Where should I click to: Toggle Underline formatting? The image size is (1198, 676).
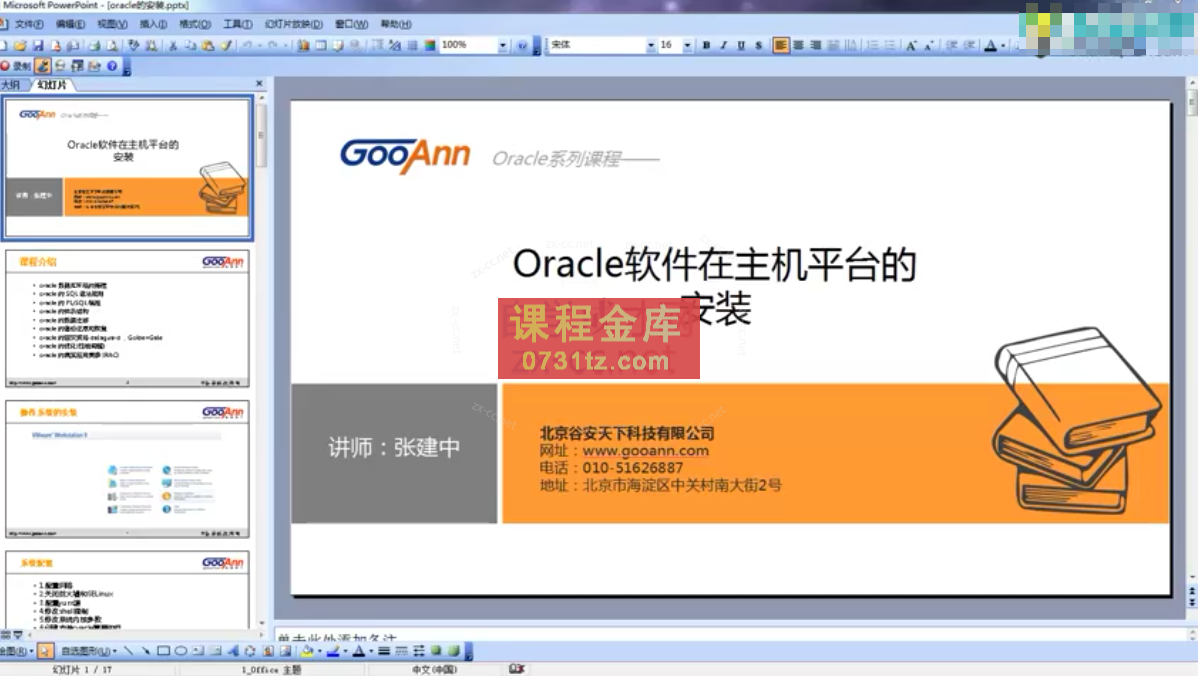click(x=741, y=46)
